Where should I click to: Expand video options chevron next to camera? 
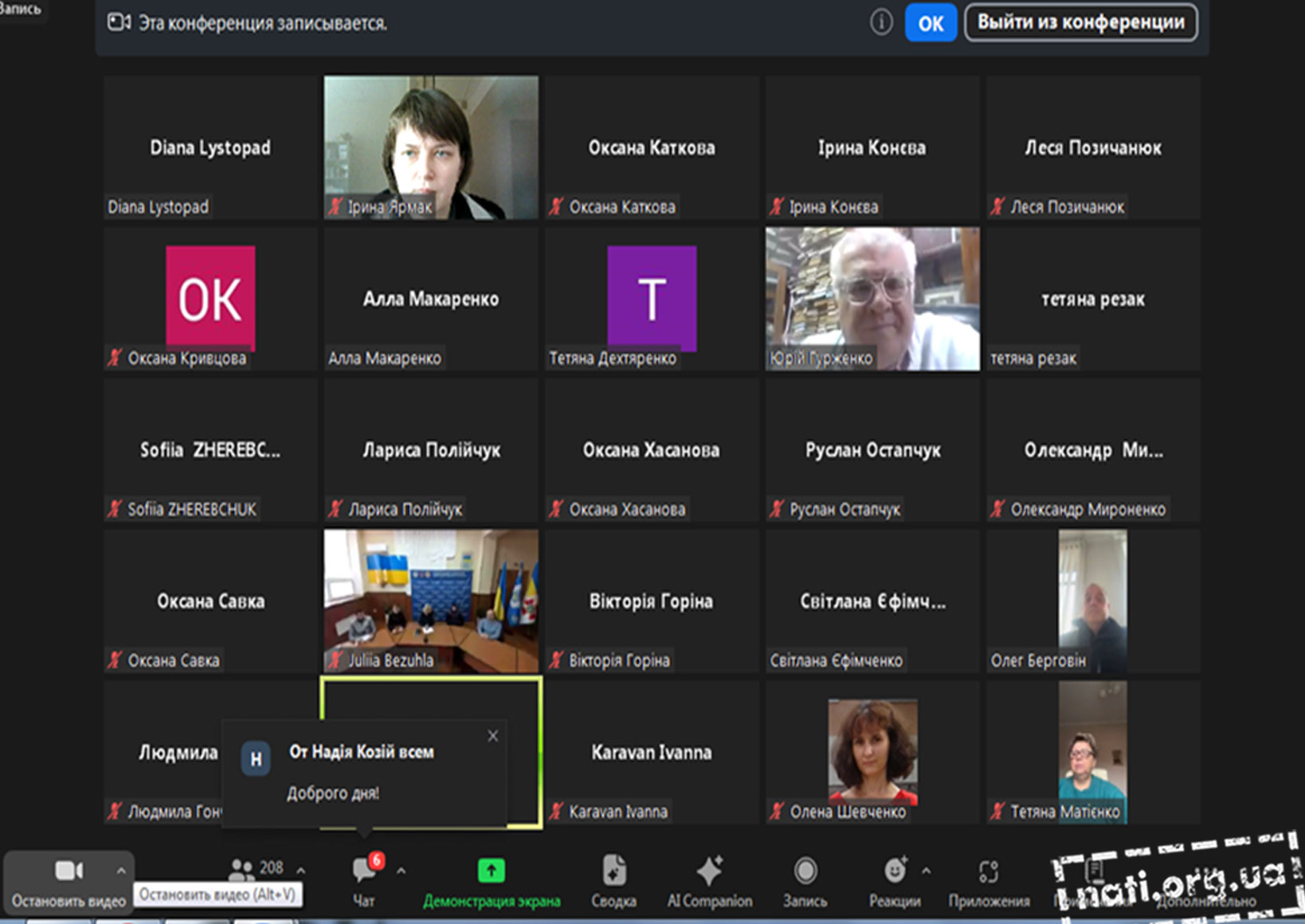tap(121, 871)
